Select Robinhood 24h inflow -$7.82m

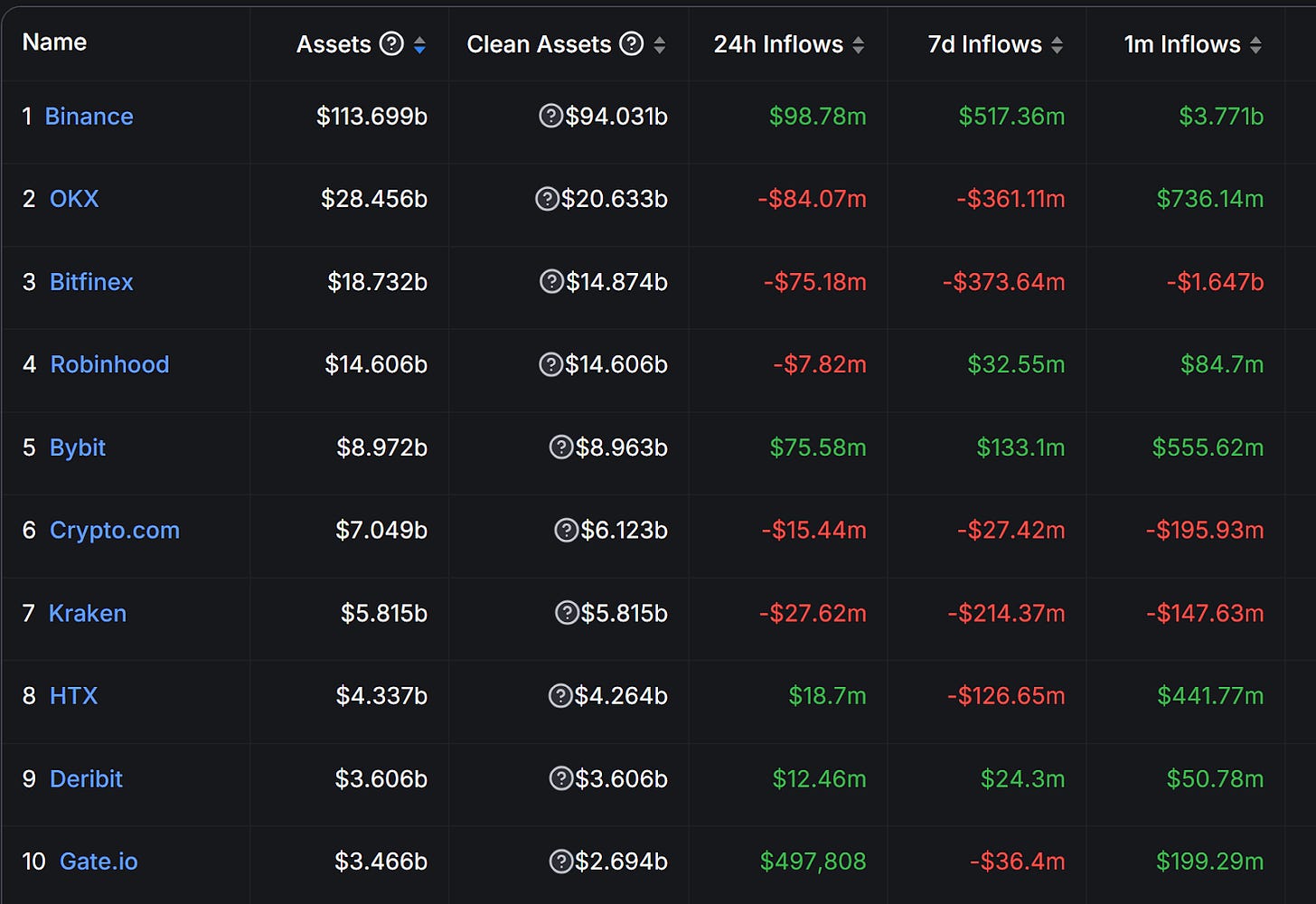[x=820, y=364]
